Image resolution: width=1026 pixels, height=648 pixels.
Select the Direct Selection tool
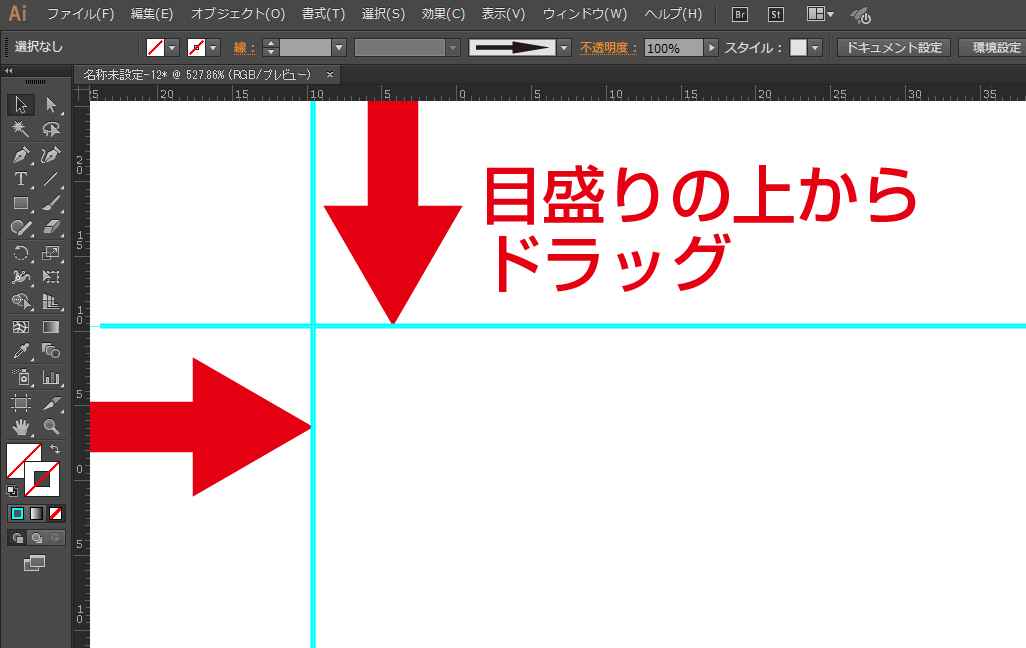tap(50, 105)
